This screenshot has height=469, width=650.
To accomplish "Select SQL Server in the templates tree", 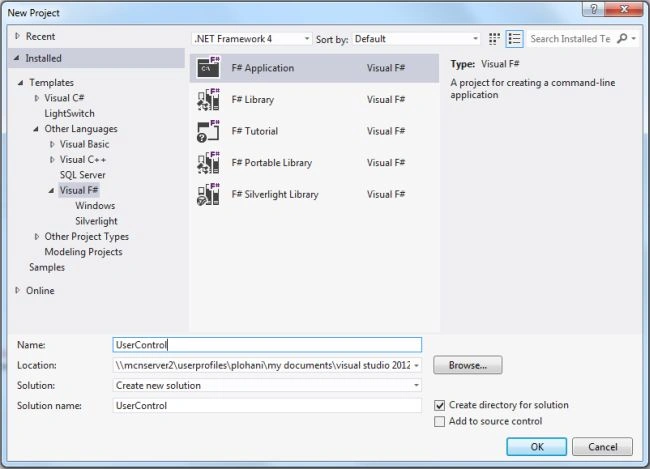I will tap(82, 175).
